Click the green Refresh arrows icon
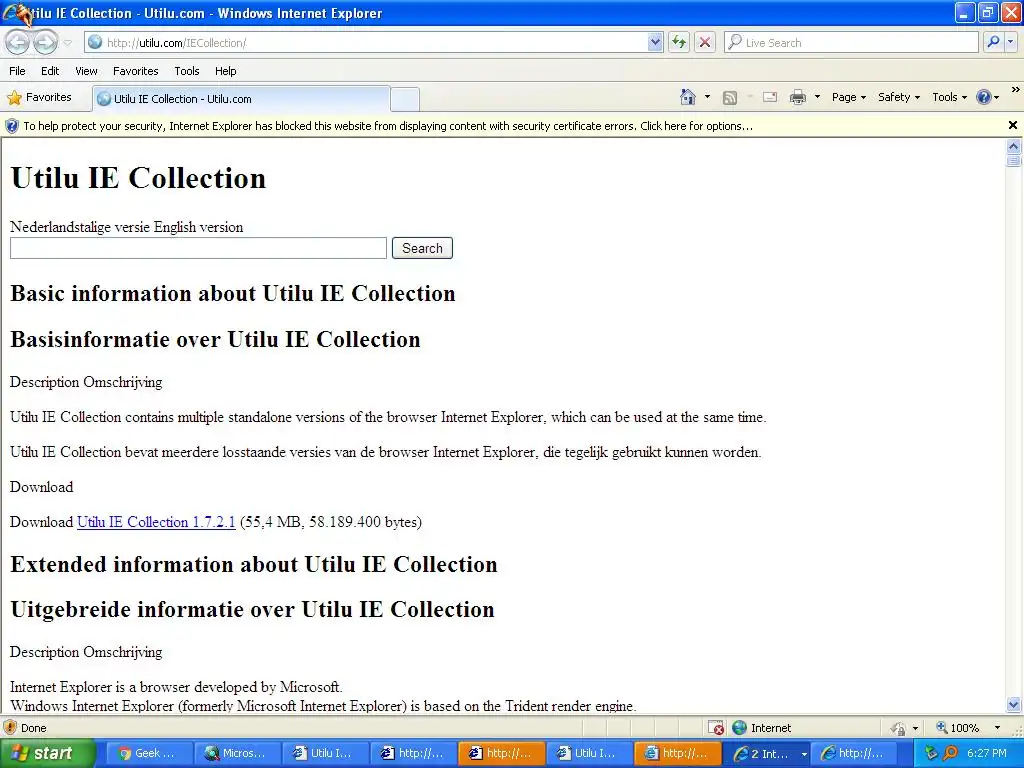 (x=679, y=42)
